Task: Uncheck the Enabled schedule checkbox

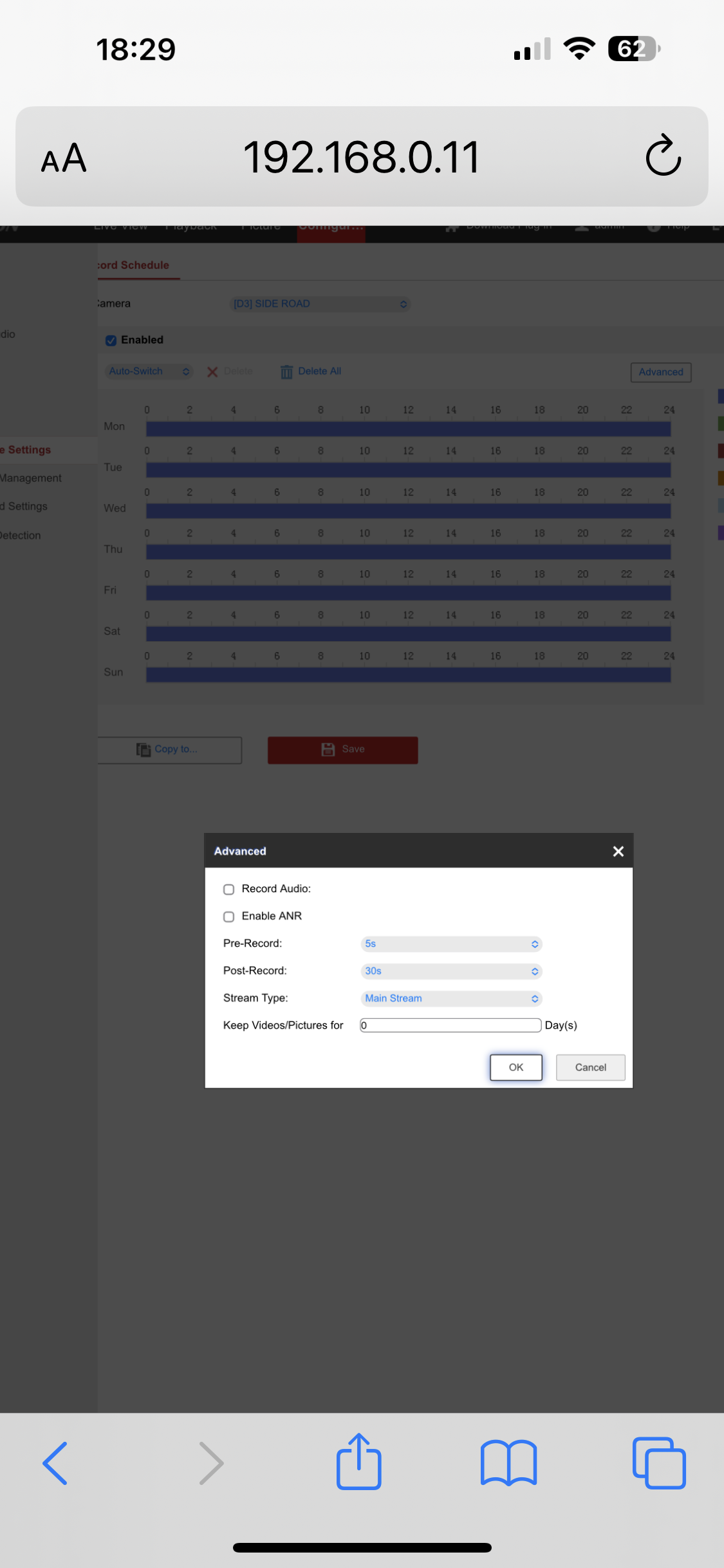Action: (x=111, y=340)
